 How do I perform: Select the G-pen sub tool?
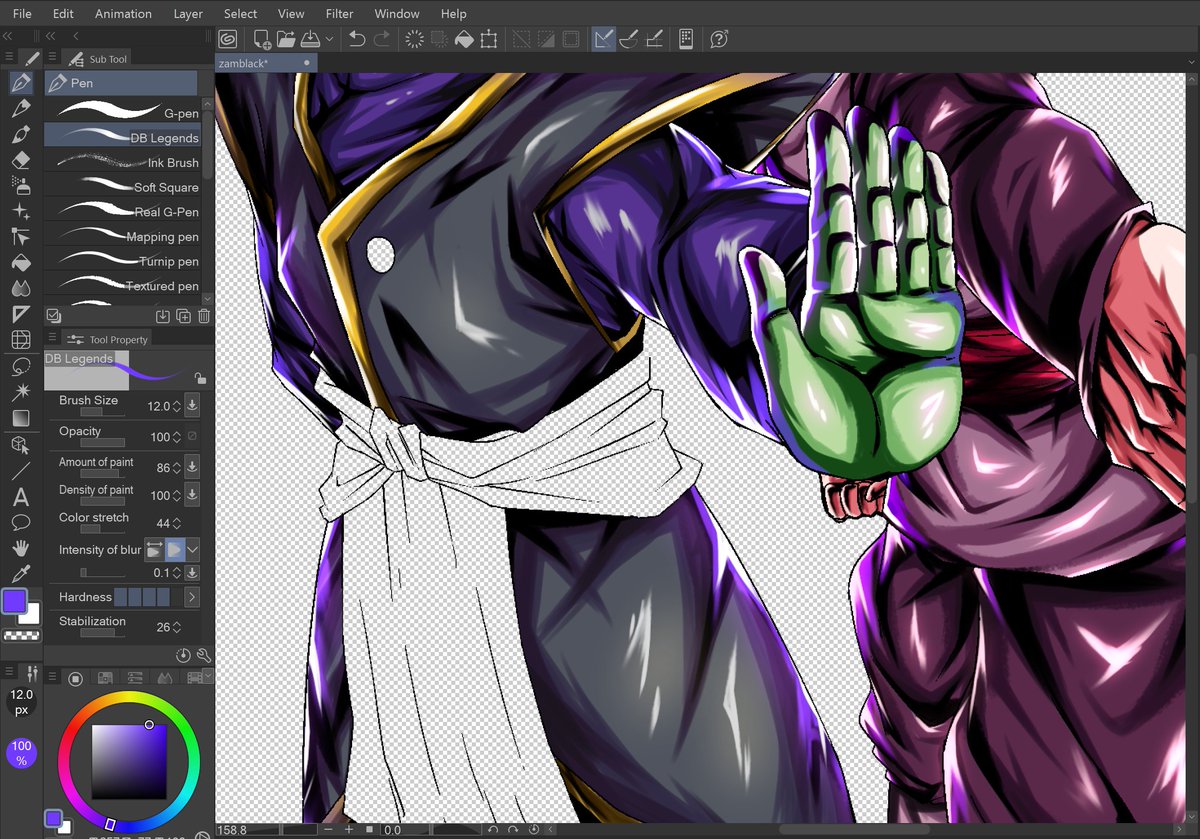123,113
